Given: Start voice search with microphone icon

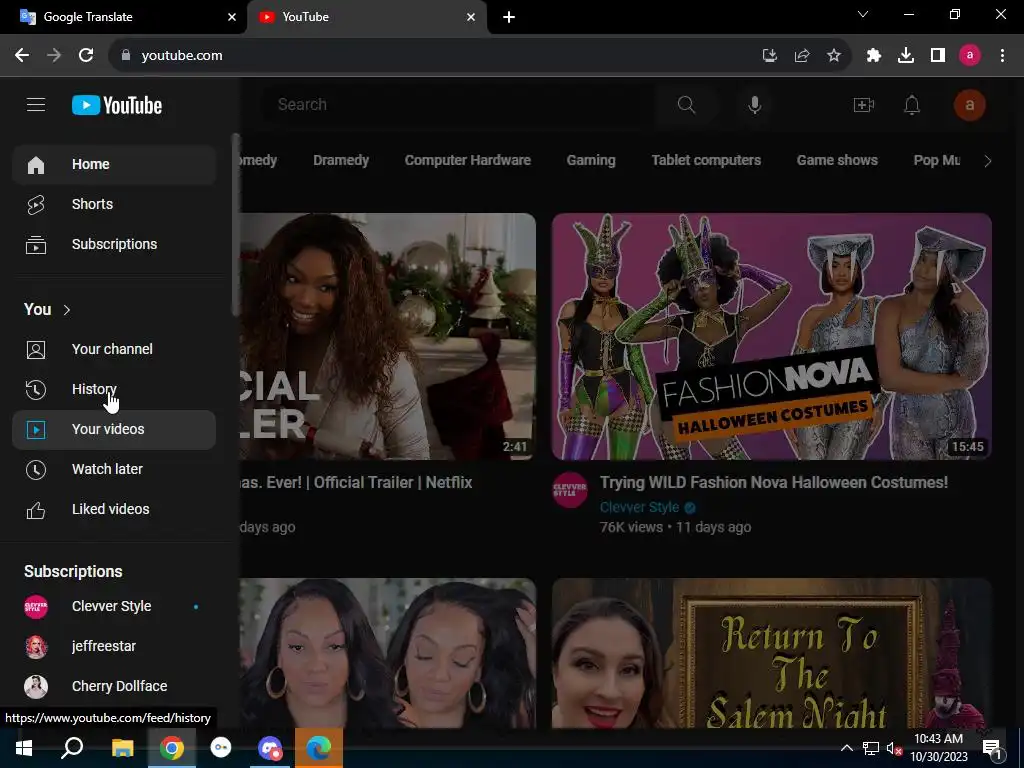Looking at the screenshot, I should pyautogui.click(x=754, y=104).
